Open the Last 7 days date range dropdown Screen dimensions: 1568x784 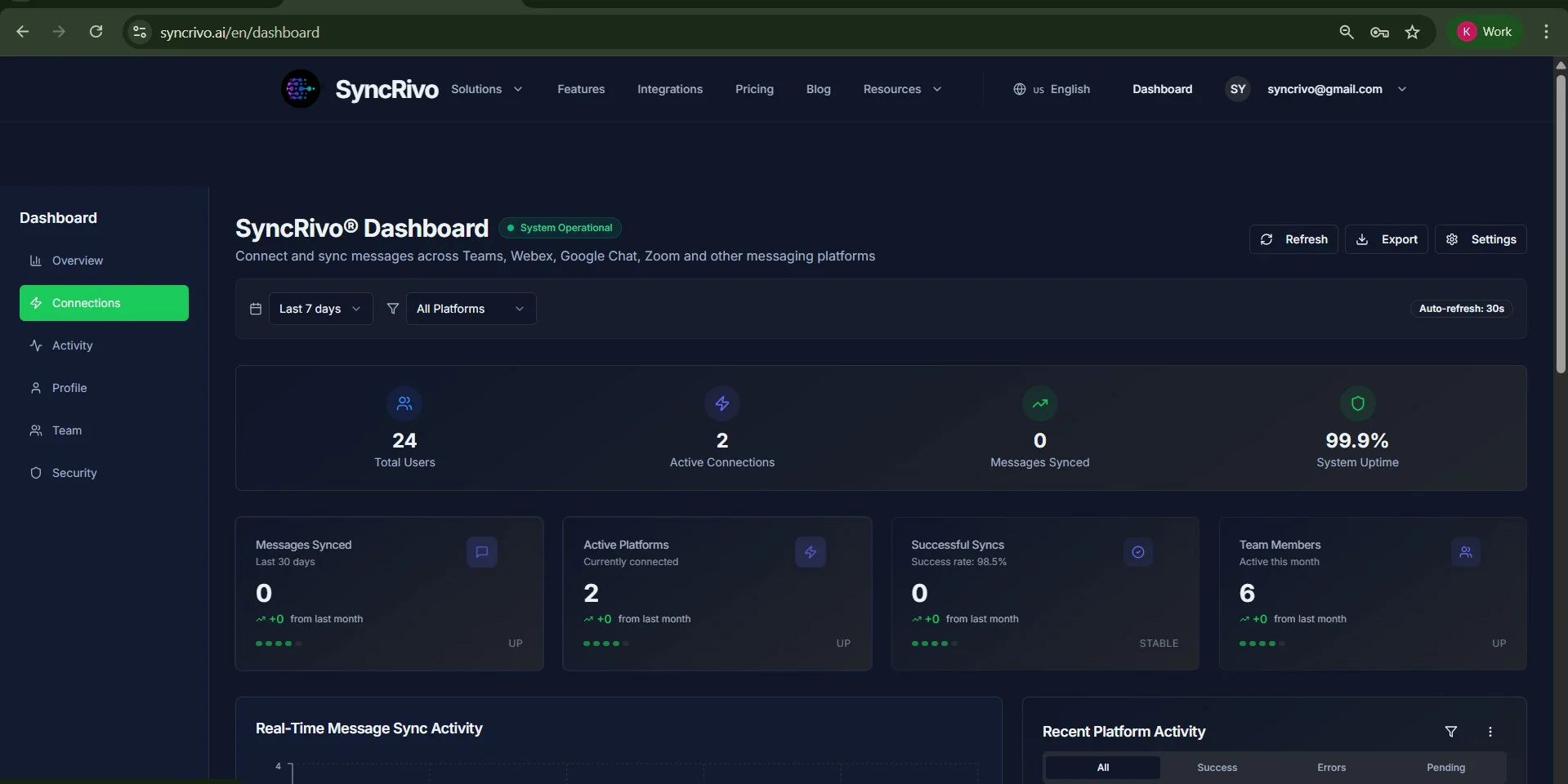[320, 309]
